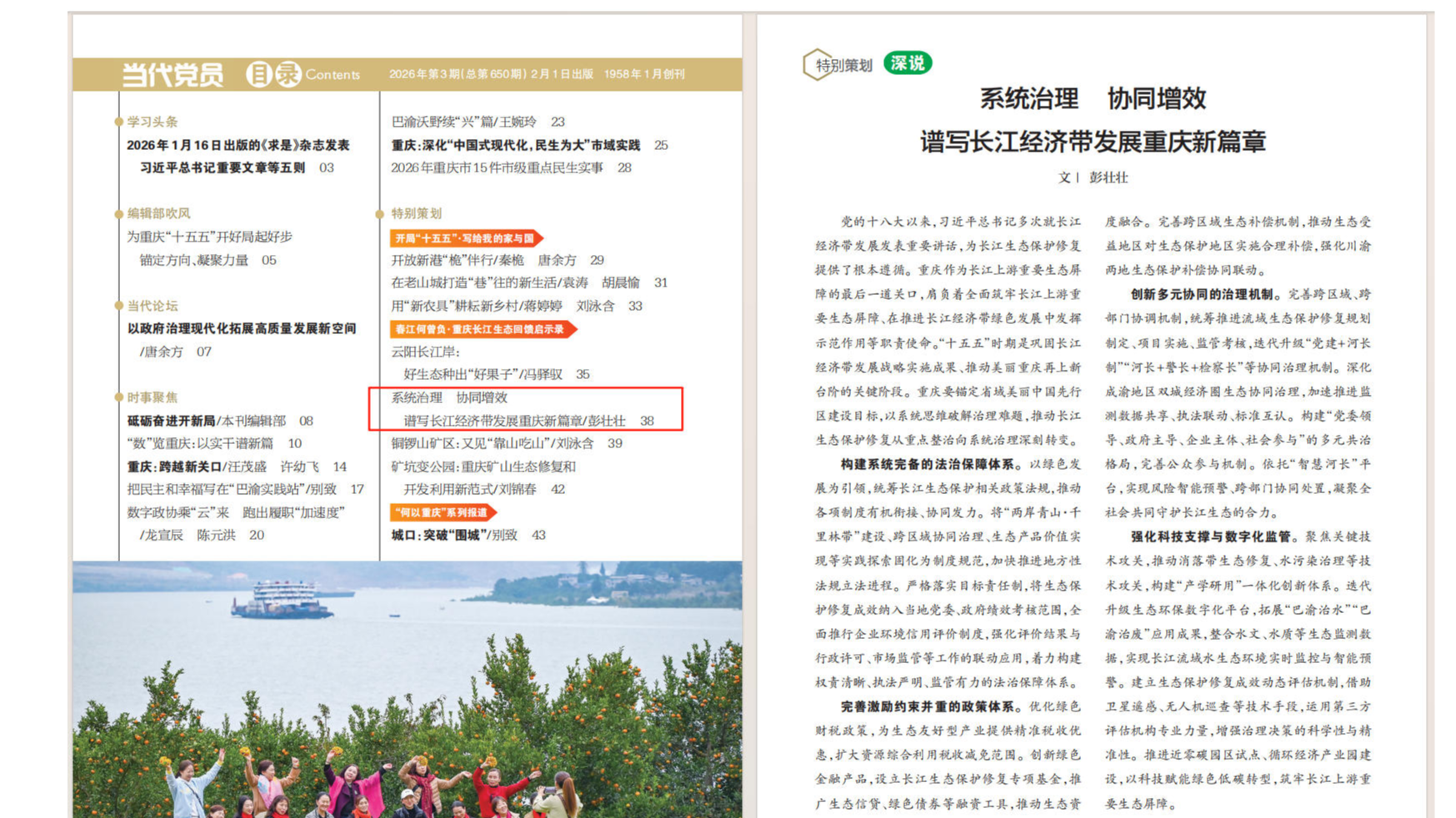Click the hexagon 特别策划 label icon

pos(837,65)
